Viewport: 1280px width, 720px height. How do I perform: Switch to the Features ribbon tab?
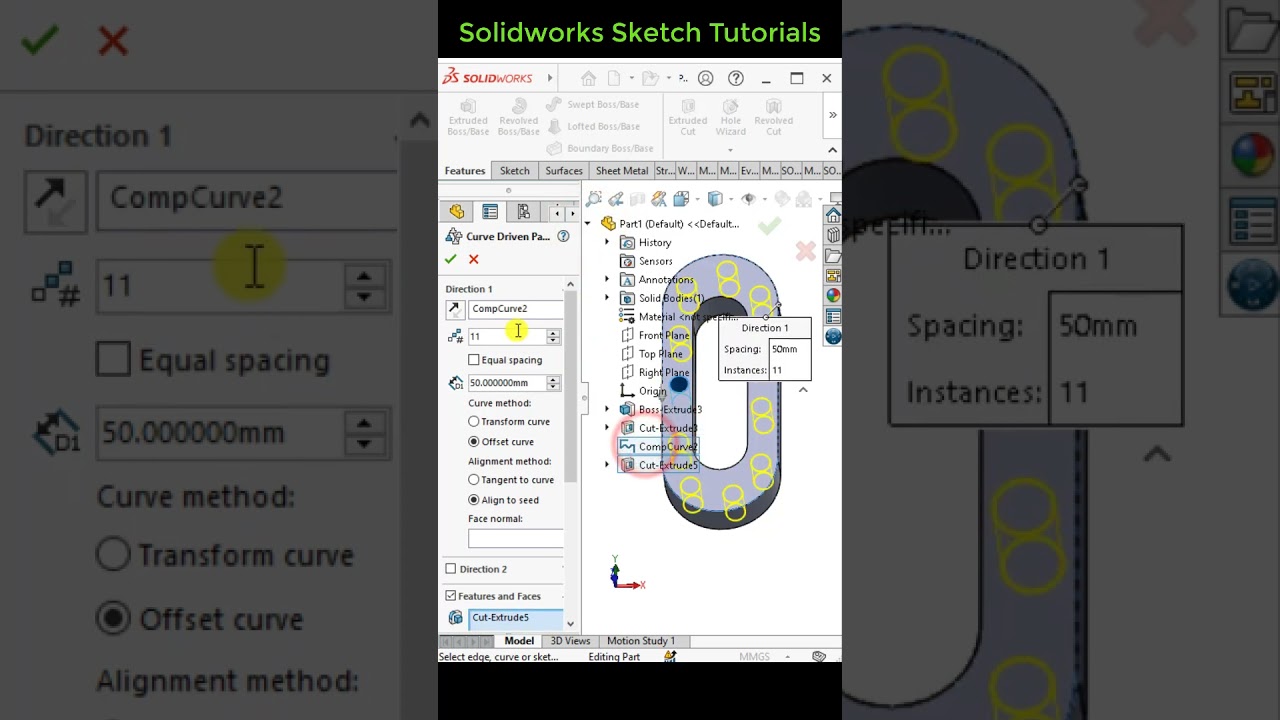(x=465, y=171)
